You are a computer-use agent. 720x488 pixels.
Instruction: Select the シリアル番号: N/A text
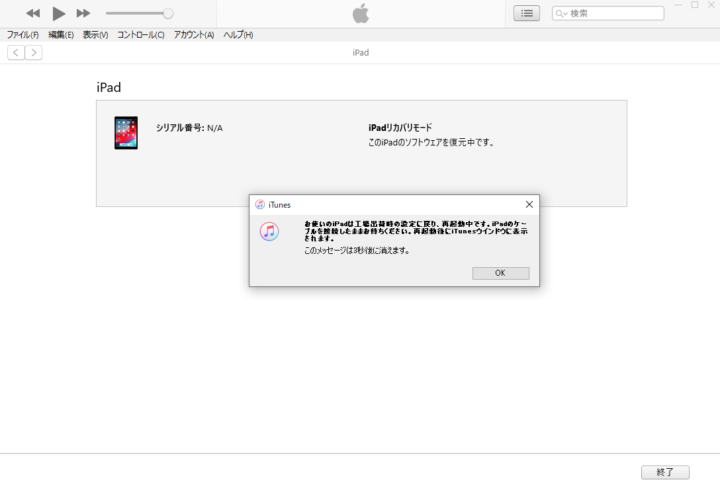[x=189, y=128]
